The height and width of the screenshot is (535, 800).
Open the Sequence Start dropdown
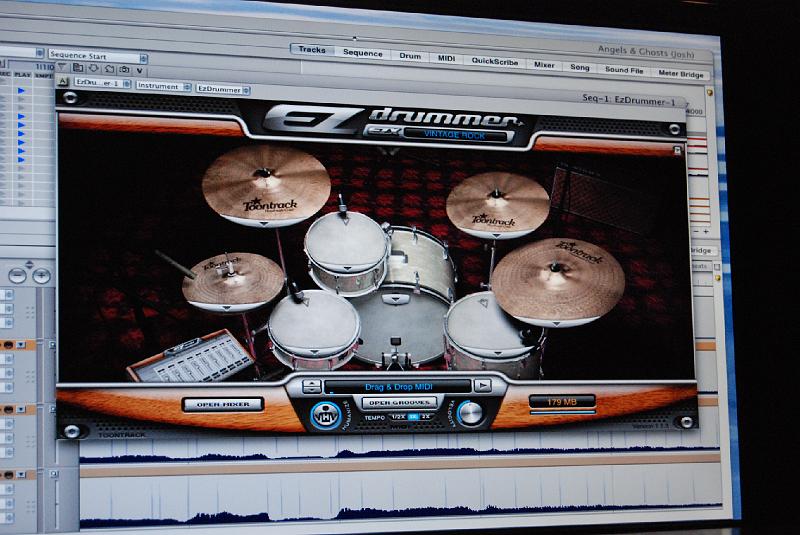(x=97, y=56)
